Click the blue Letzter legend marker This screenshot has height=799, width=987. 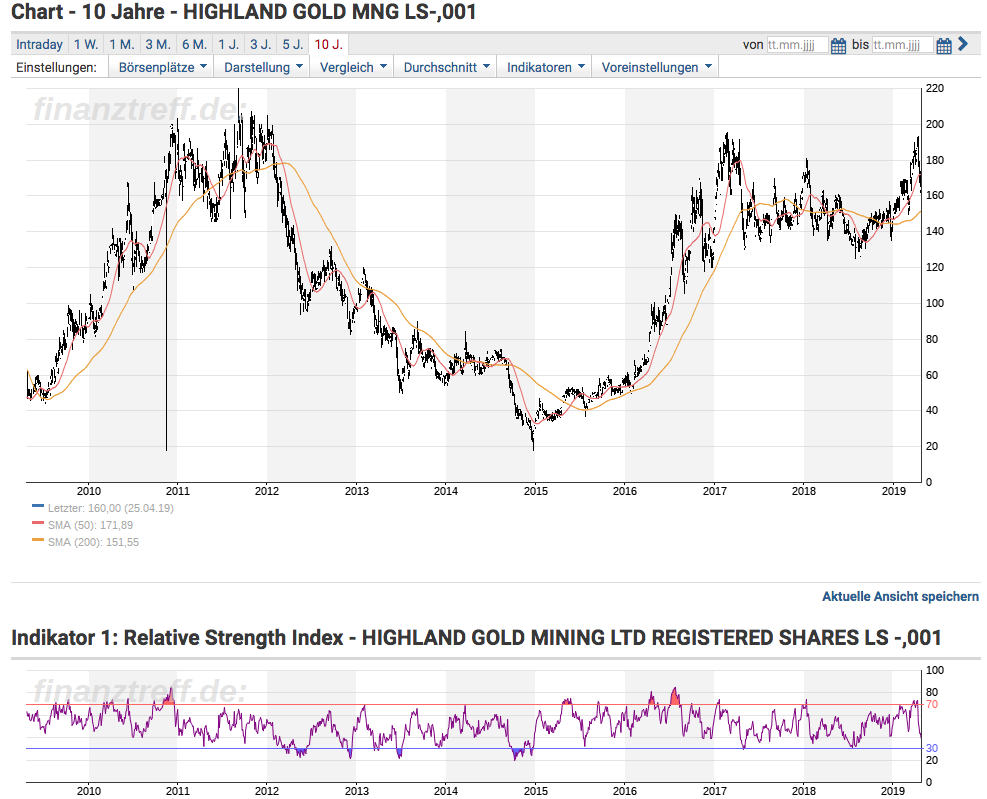coord(38,506)
